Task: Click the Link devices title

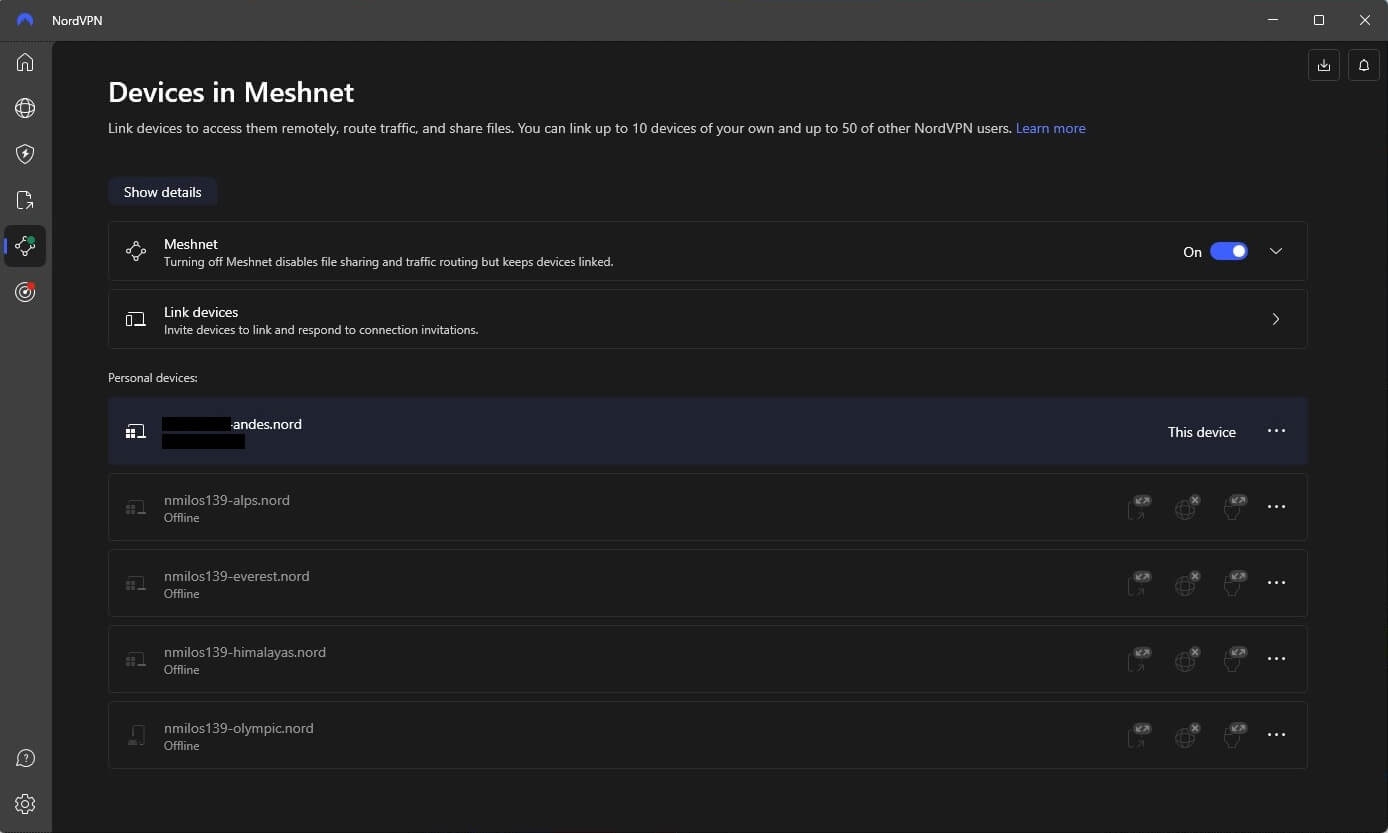Action: tap(201, 312)
